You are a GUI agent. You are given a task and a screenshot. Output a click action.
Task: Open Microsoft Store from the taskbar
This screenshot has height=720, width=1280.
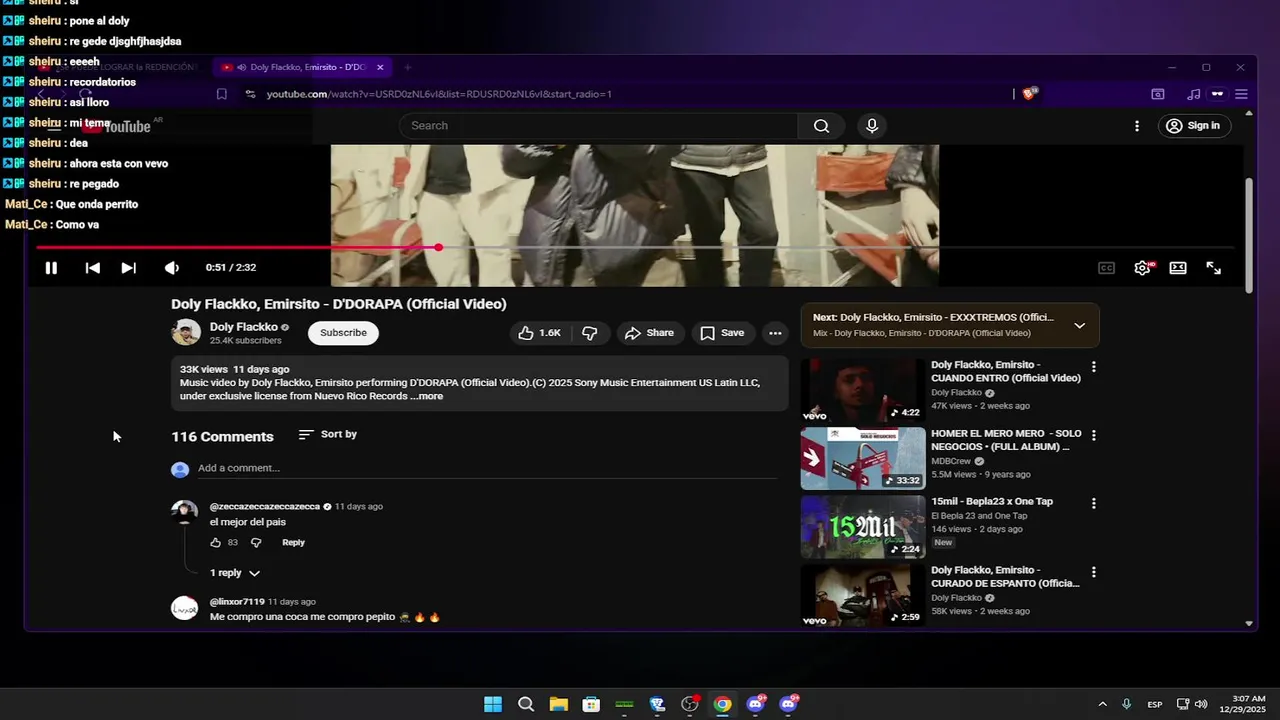[x=591, y=704]
